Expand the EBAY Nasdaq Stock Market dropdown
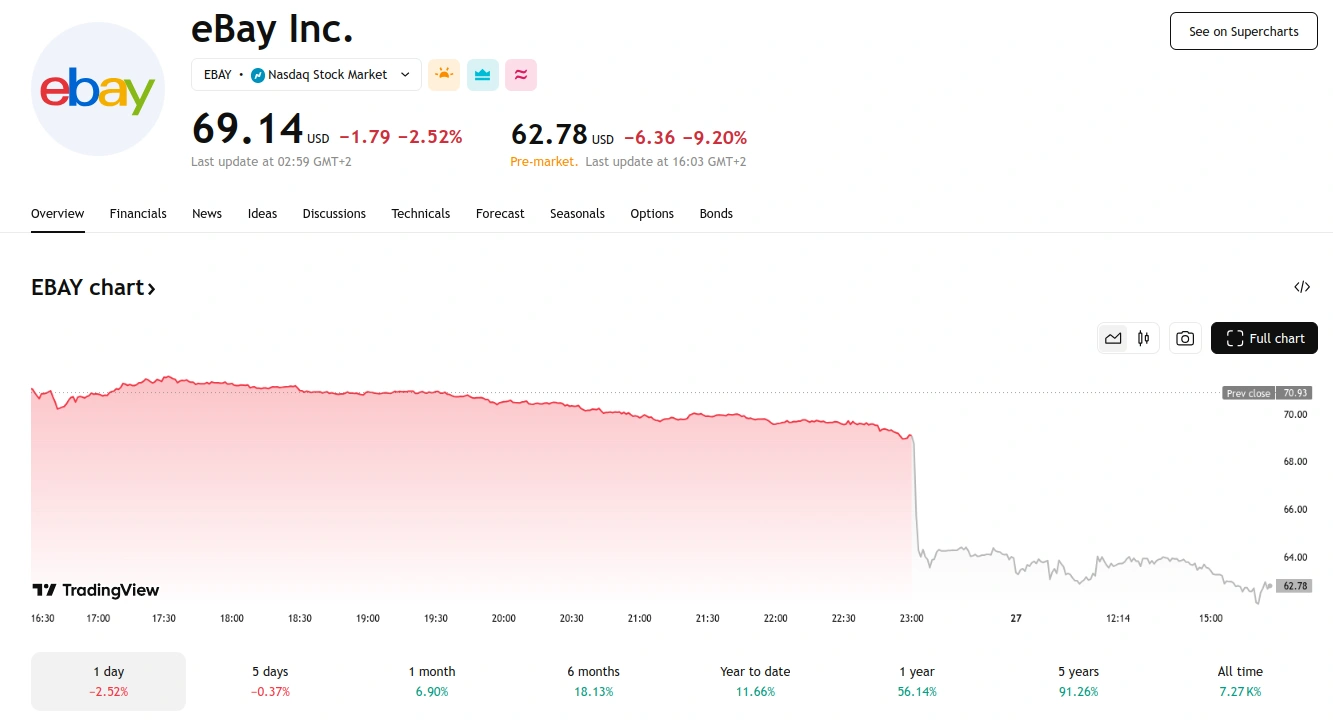 (306, 75)
